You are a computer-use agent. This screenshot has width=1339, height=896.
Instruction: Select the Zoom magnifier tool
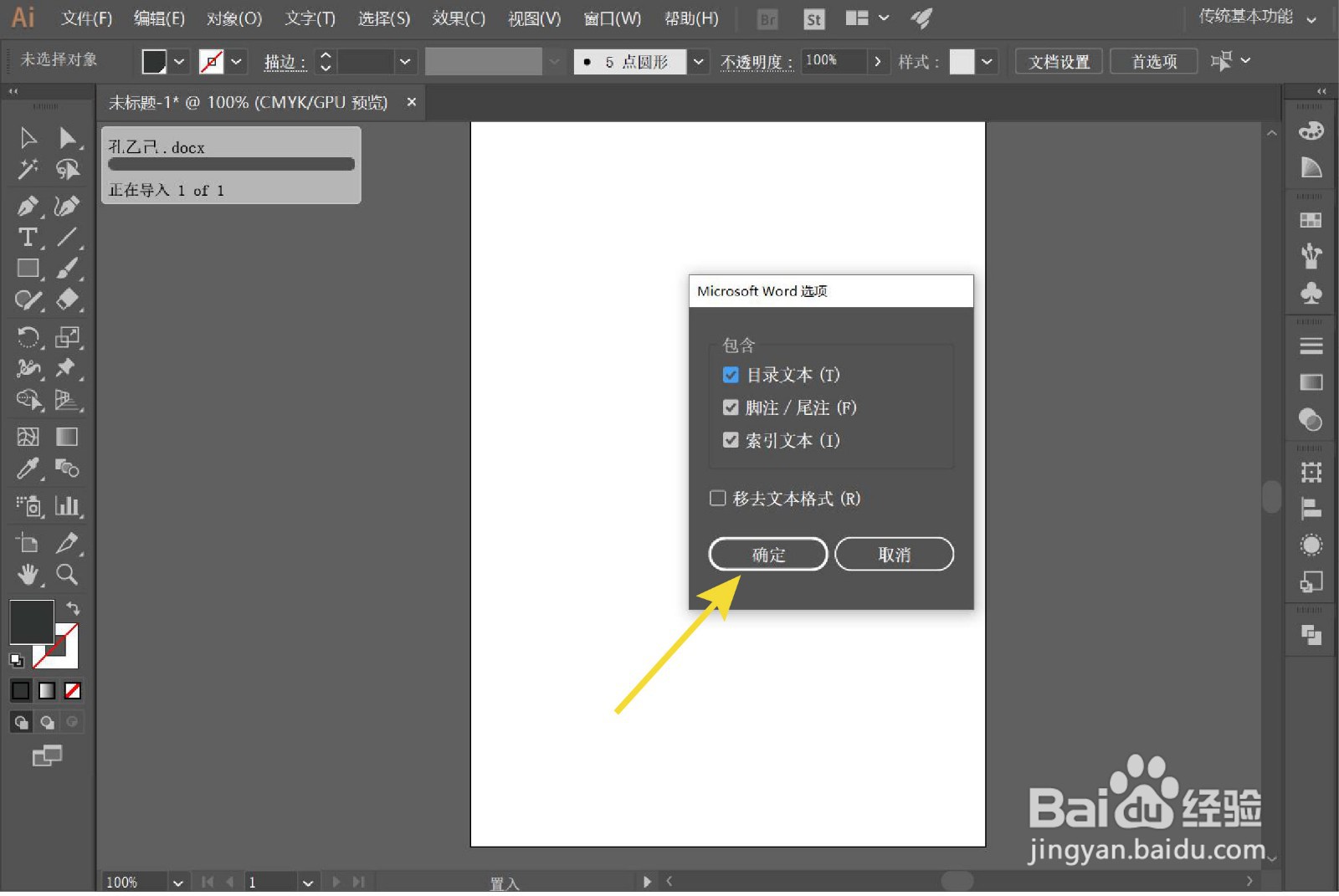[x=68, y=575]
